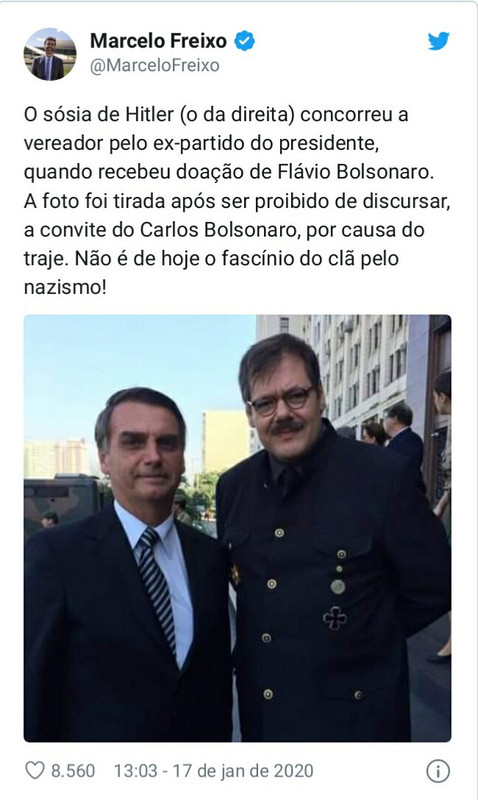
Task: Click the word nazismo! in tweet
Action: [65, 287]
